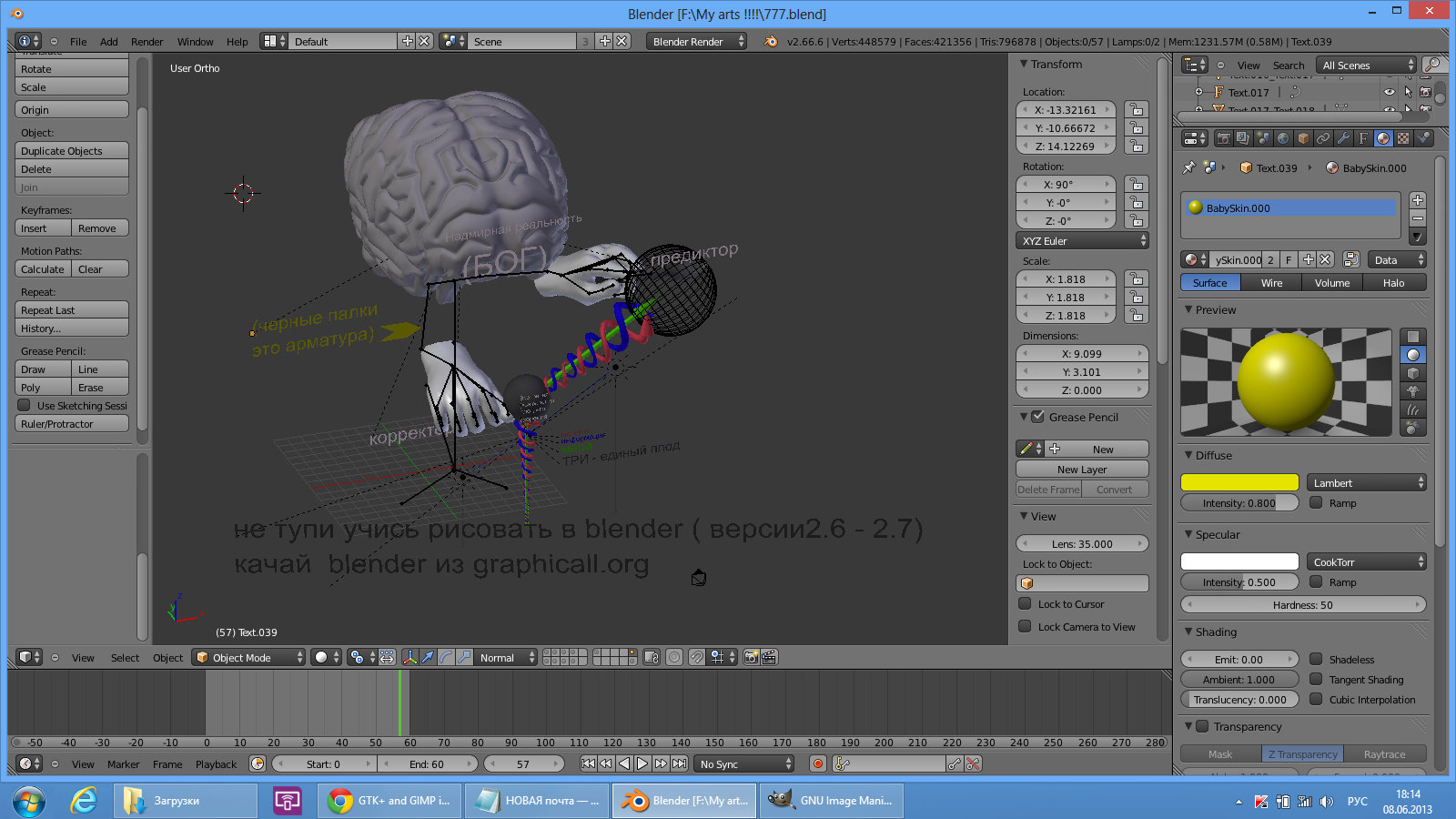Open the Texture properties checker tab
This screenshot has height=819, width=1456.
click(x=1403, y=138)
